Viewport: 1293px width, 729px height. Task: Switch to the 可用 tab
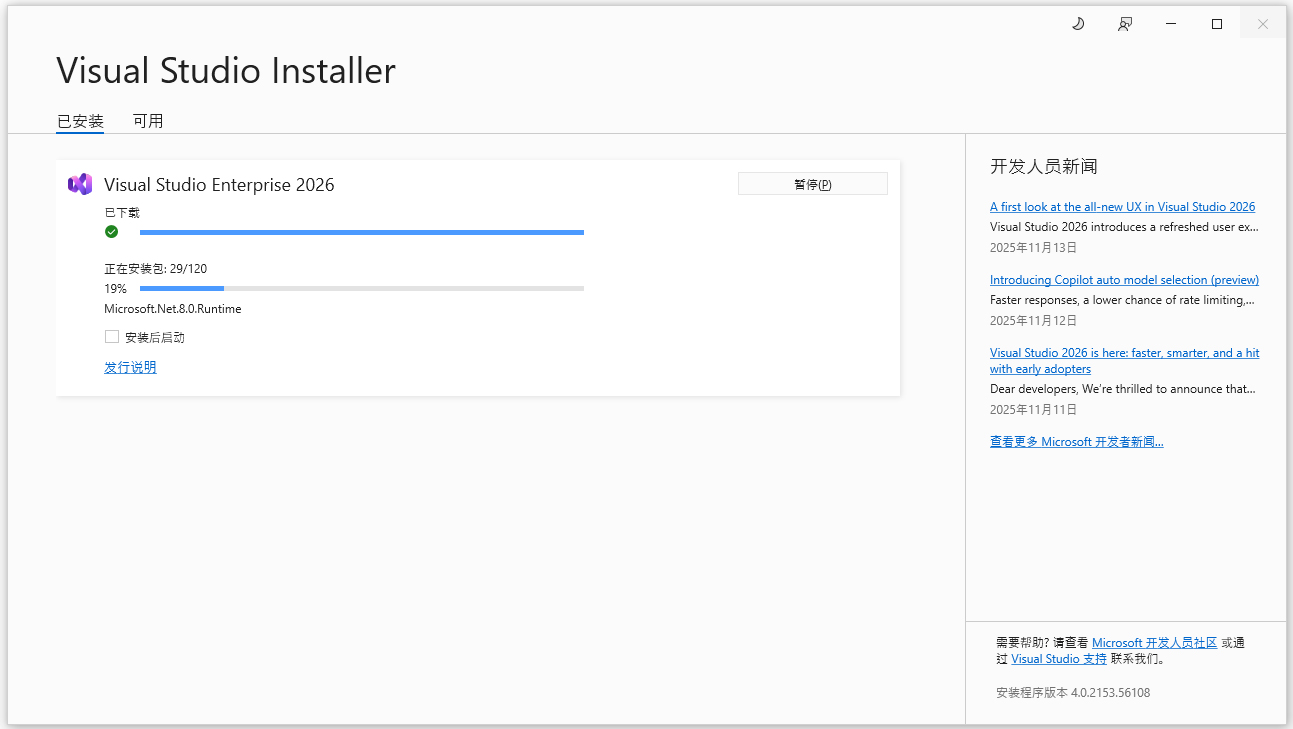148,121
